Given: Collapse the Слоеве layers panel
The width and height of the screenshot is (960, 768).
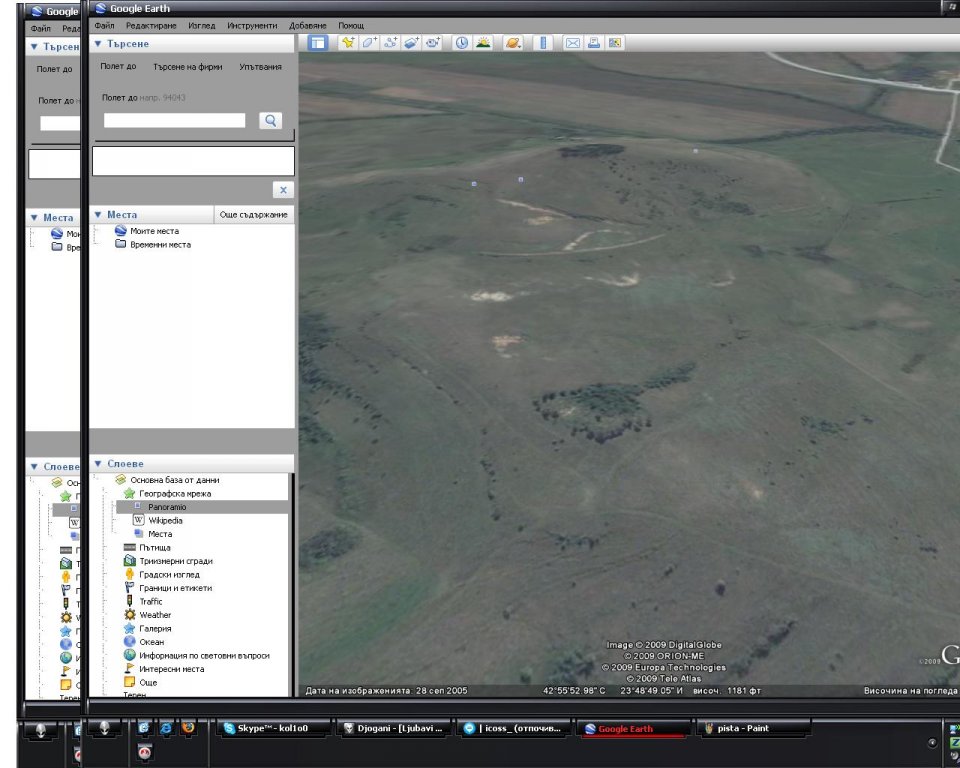Looking at the screenshot, I should point(97,464).
